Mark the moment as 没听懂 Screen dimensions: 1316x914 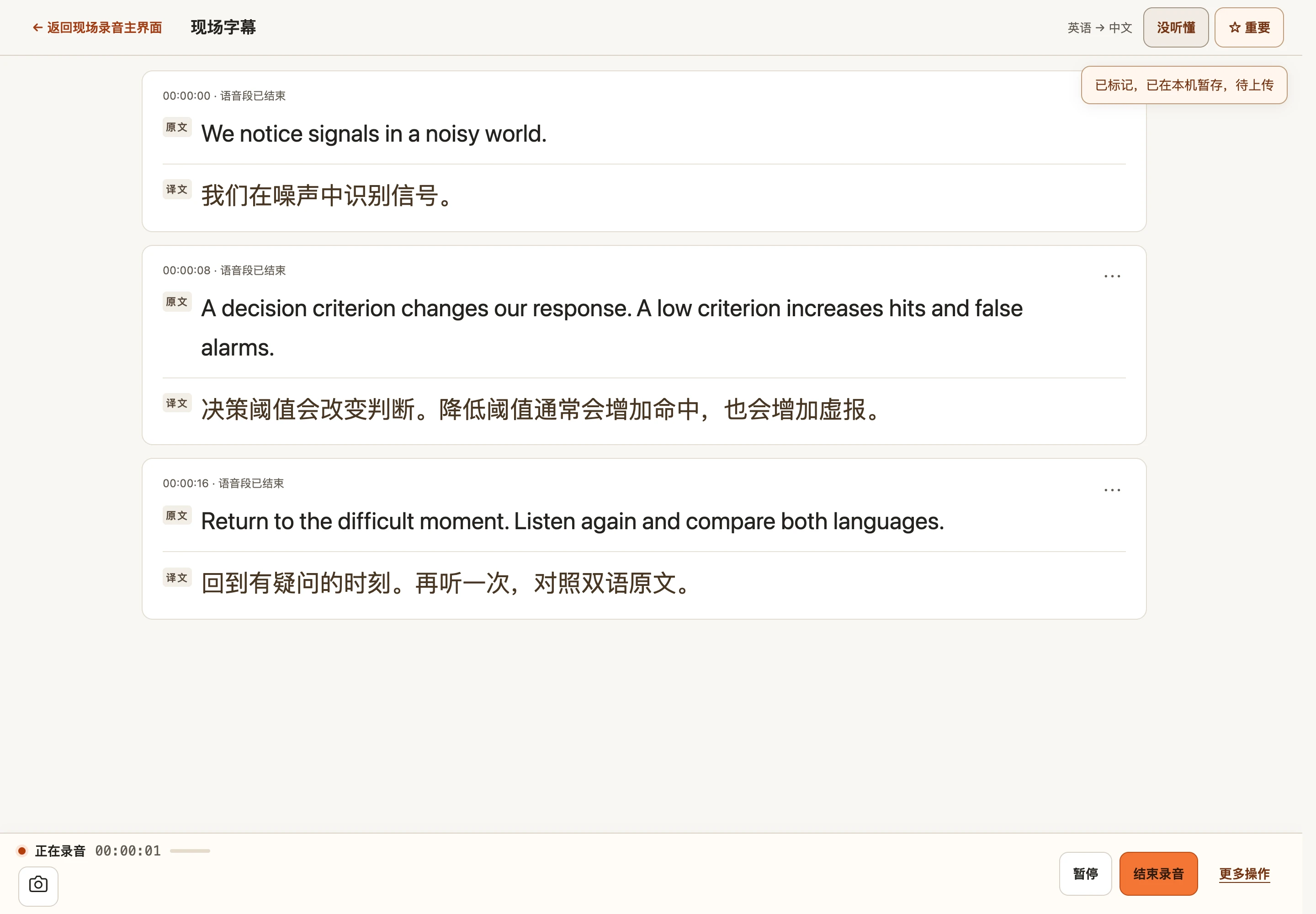click(x=1176, y=27)
